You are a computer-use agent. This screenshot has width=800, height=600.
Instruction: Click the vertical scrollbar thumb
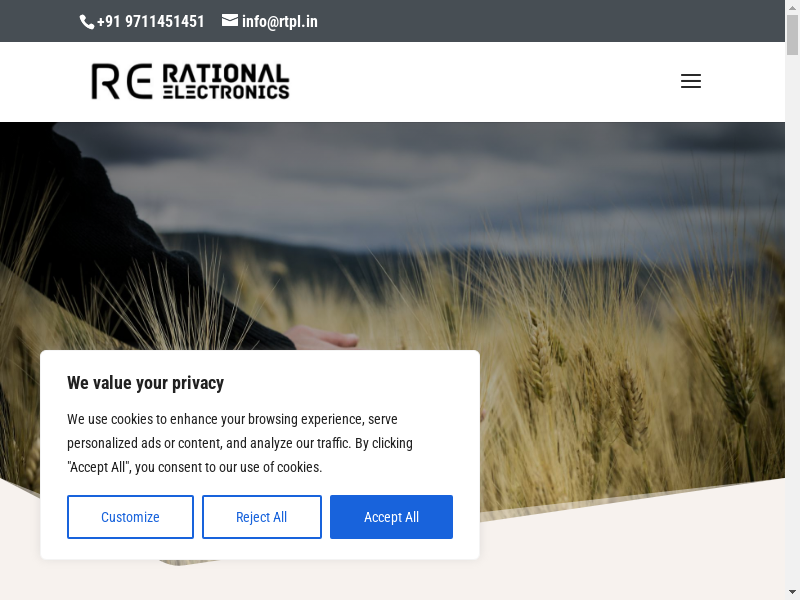tap(792, 35)
